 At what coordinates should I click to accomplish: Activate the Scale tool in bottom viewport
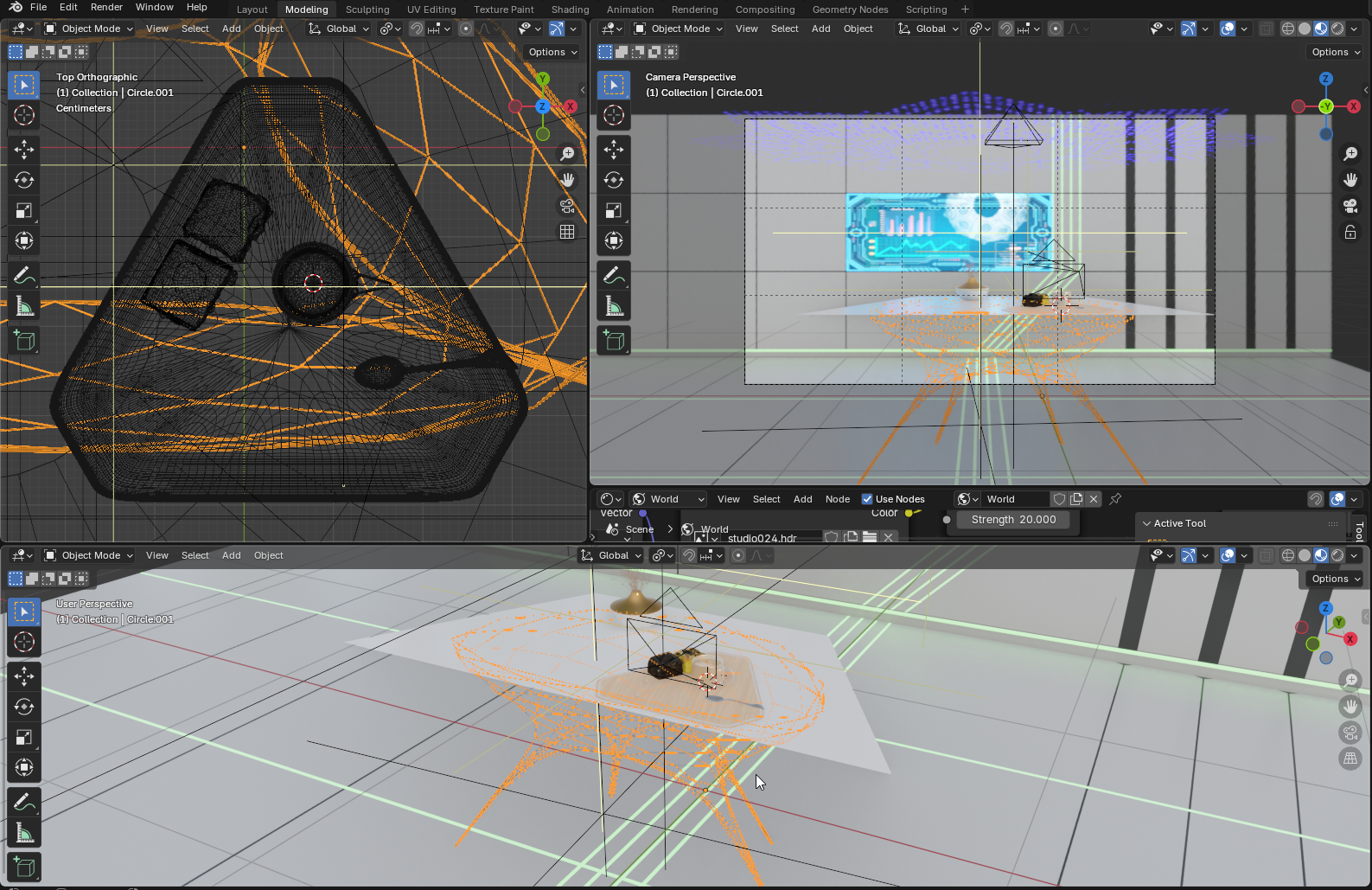[x=24, y=737]
